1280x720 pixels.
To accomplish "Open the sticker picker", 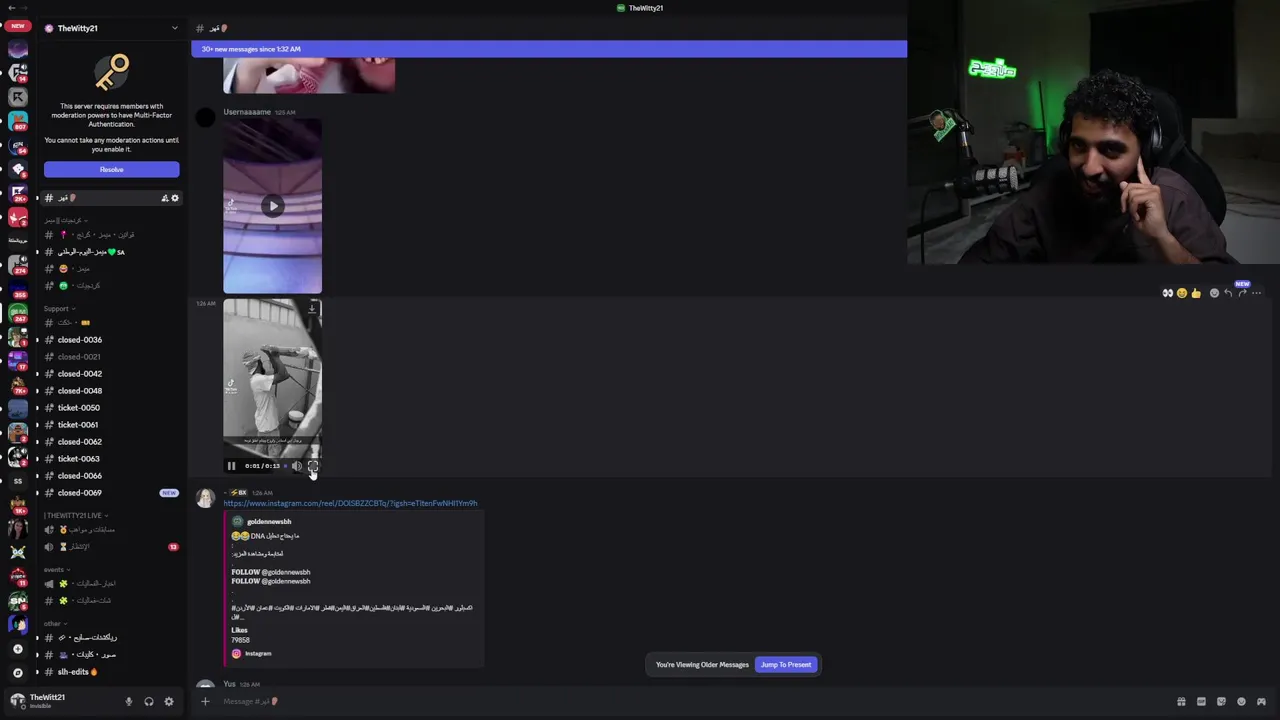I will point(1221,702).
